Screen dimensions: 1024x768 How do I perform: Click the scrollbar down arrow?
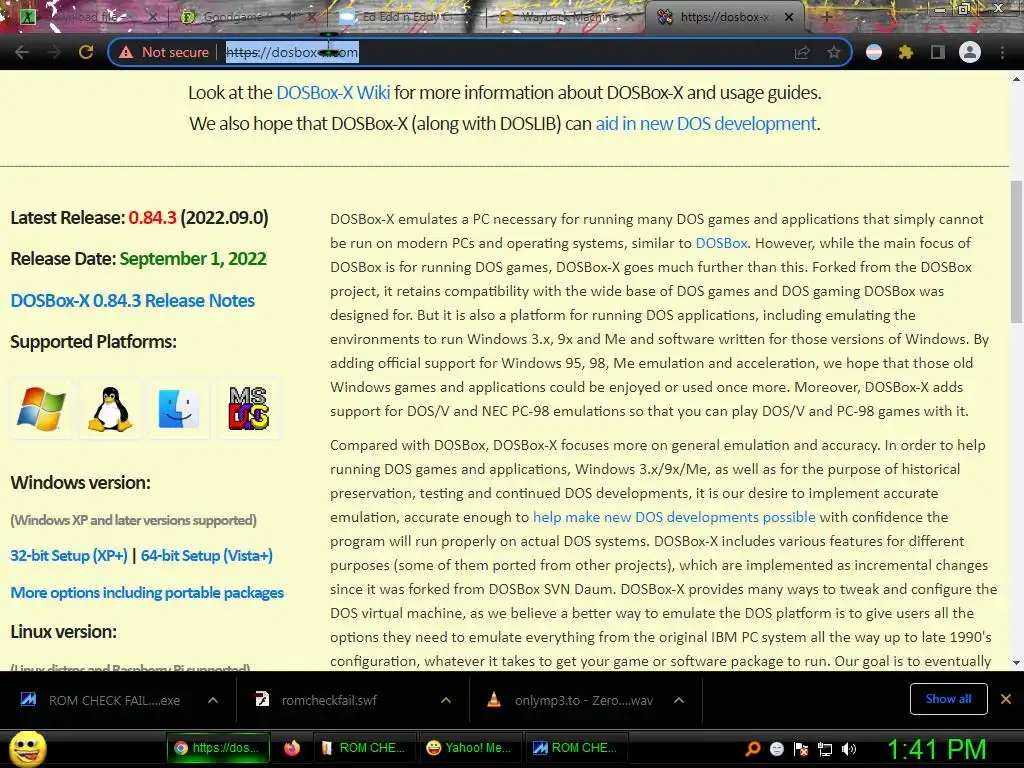pos(1016,662)
